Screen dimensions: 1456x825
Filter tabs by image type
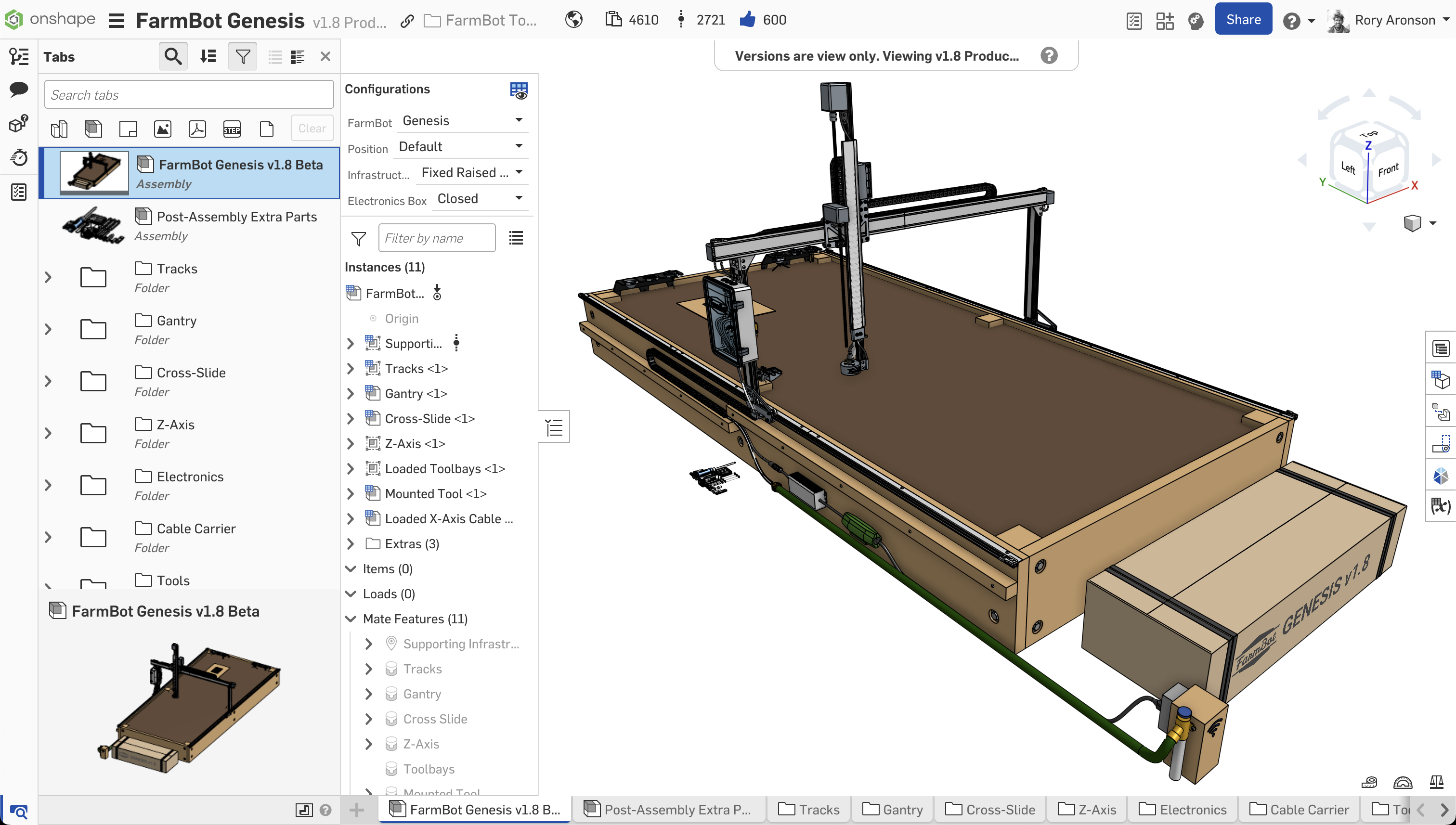pos(163,129)
